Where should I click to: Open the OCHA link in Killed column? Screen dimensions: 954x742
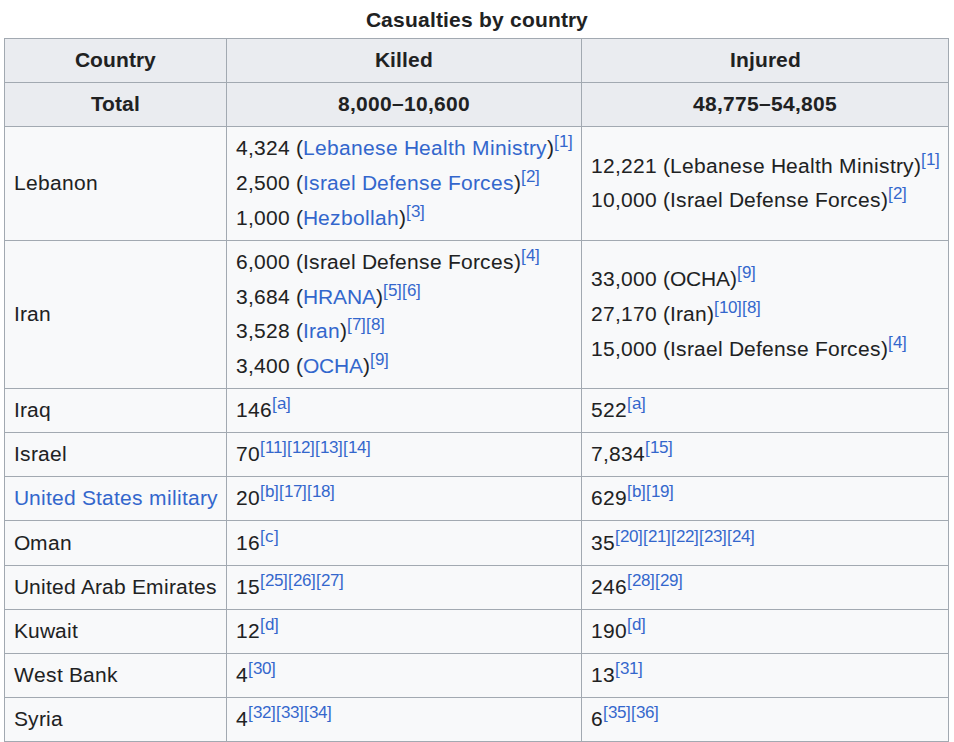(333, 366)
